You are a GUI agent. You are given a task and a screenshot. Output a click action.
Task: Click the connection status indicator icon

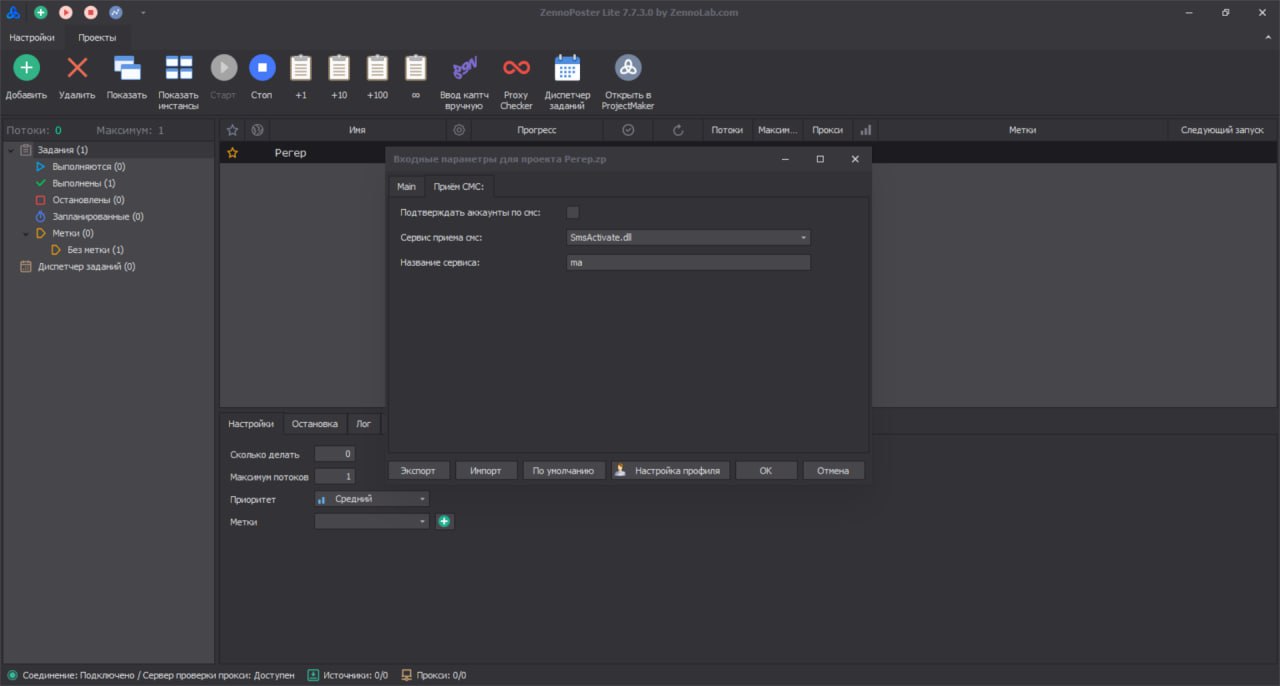[x=13, y=675]
